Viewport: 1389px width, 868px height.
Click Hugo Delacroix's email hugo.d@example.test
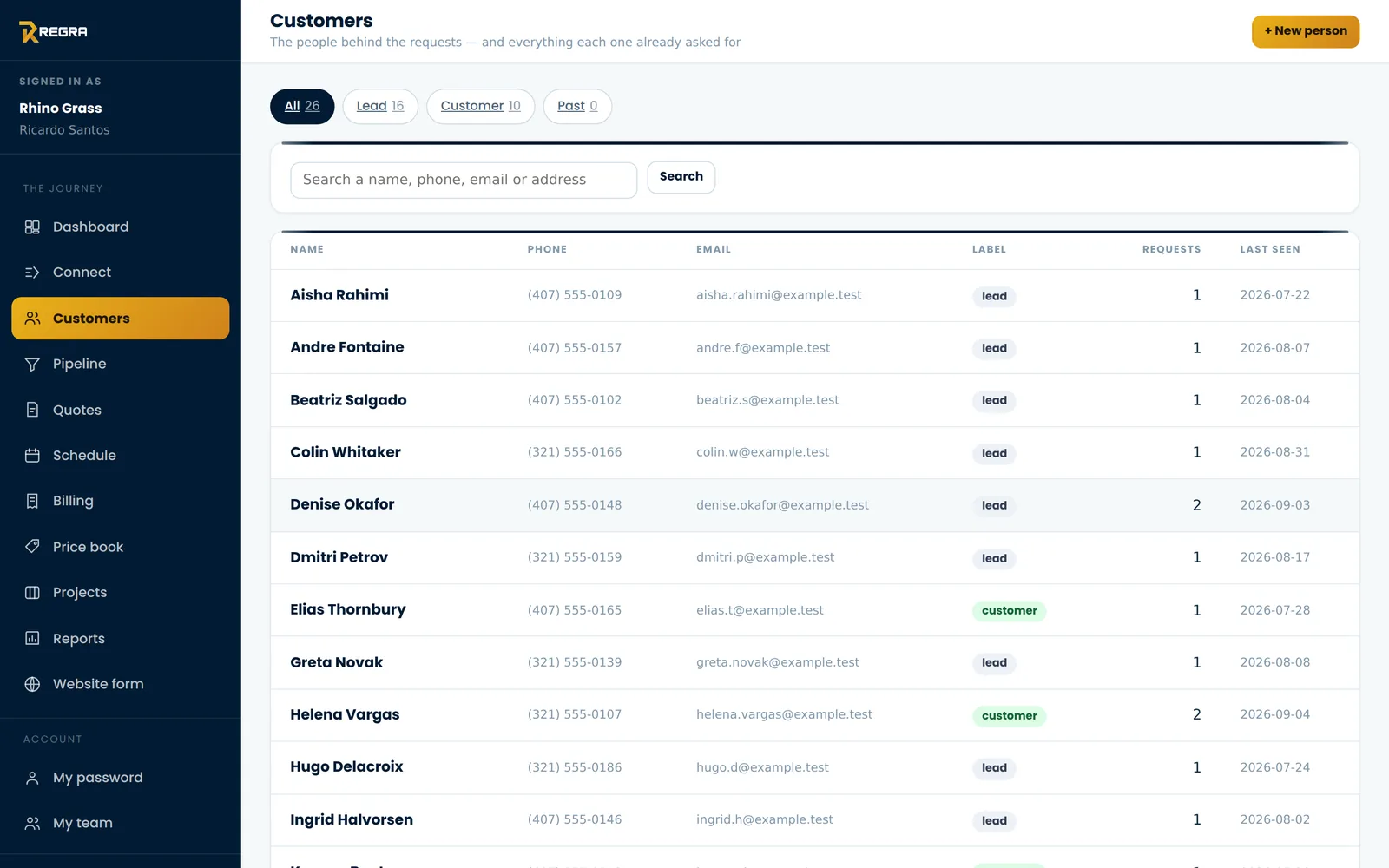(x=762, y=767)
